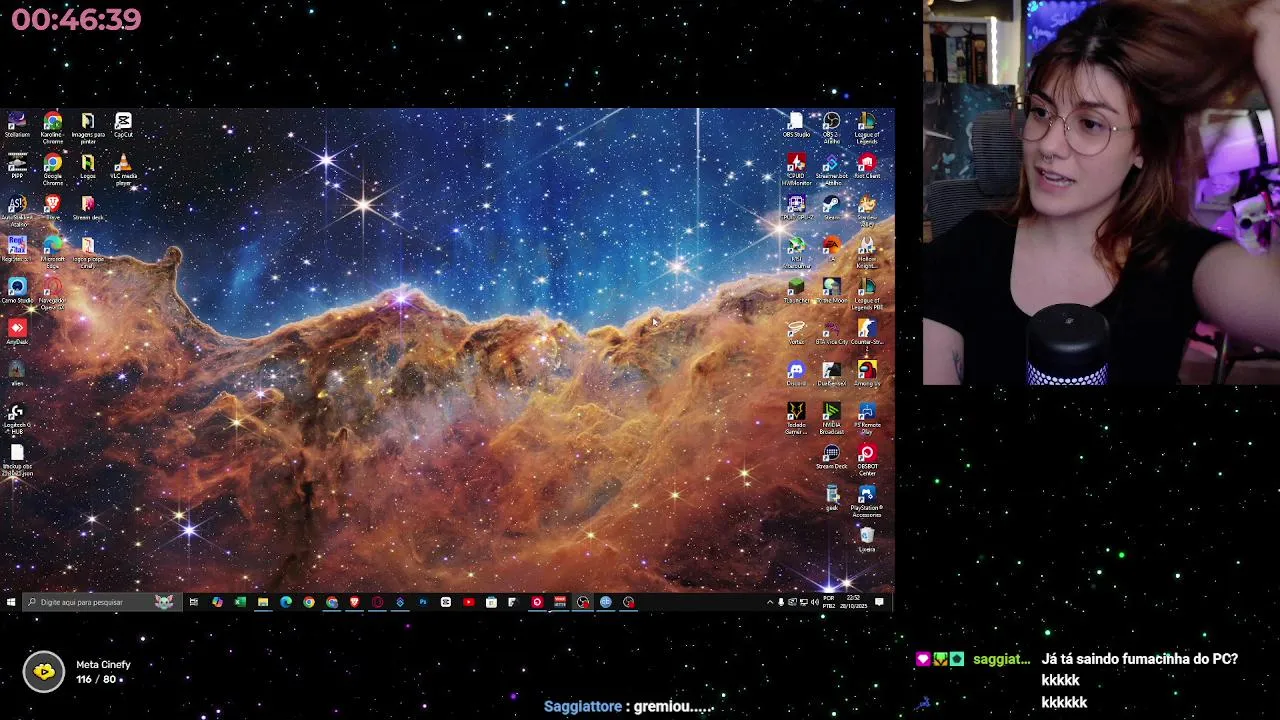
Task: Open the Lixeira recycle bin
Action: 867,540
